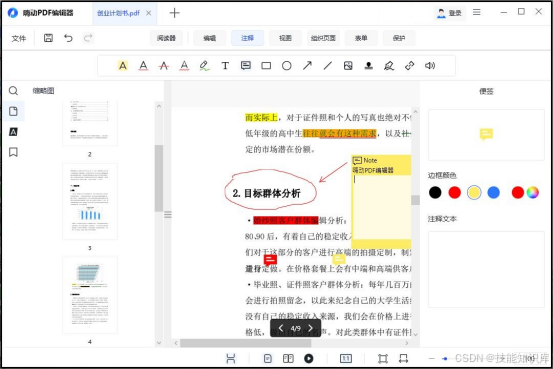The height and width of the screenshot is (369, 553).
Task: Click the fit page icon
Action: (x=383, y=358)
